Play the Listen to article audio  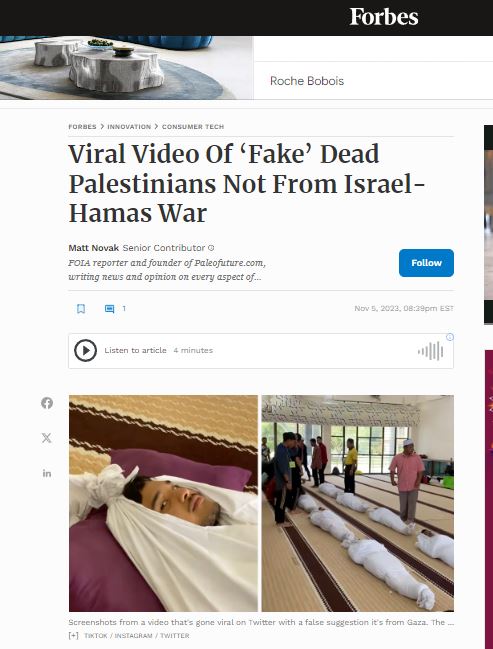click(85, 351)
